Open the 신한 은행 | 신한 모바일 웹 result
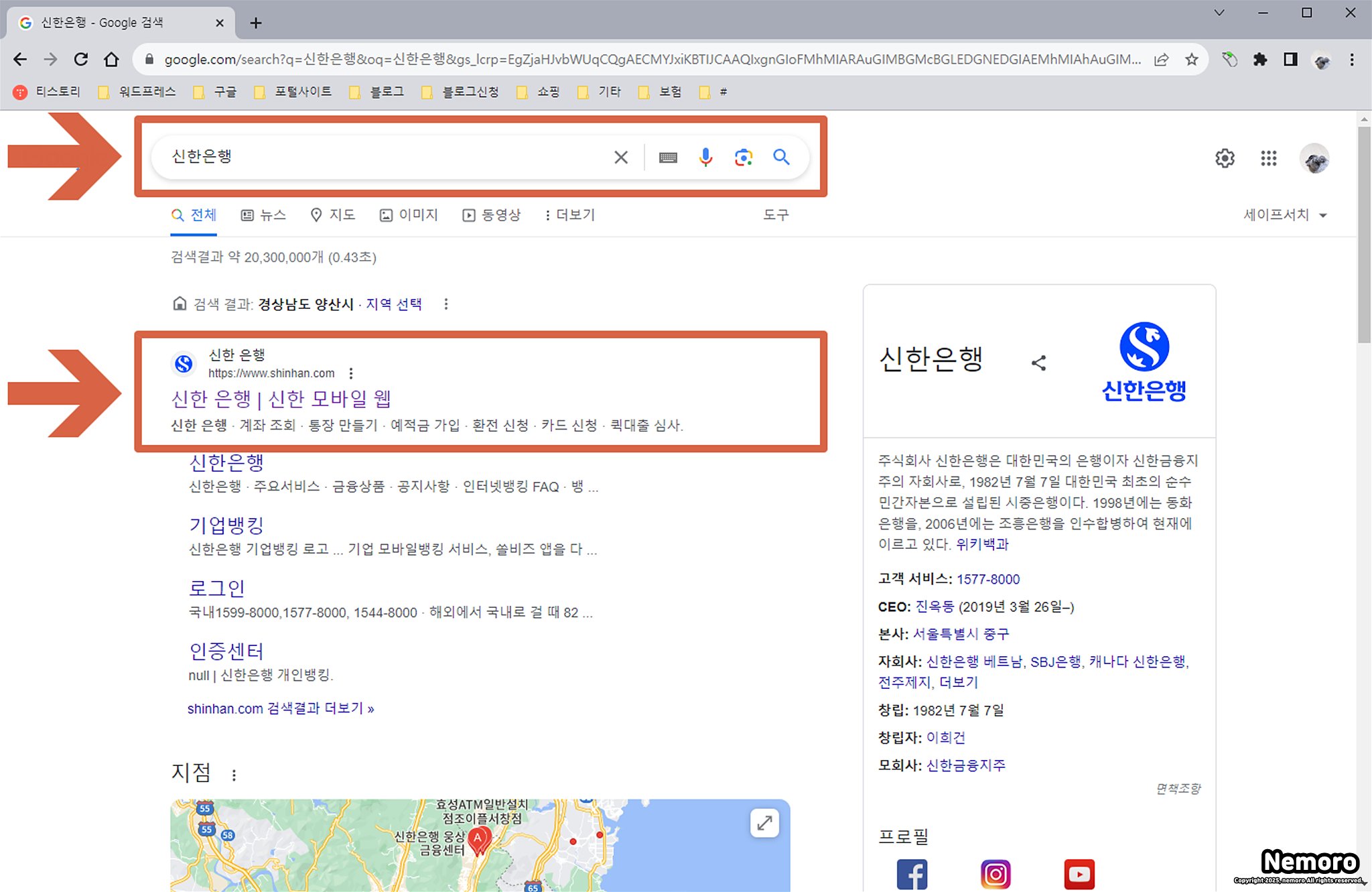1372x892 pixels. (x=281, y=399)
